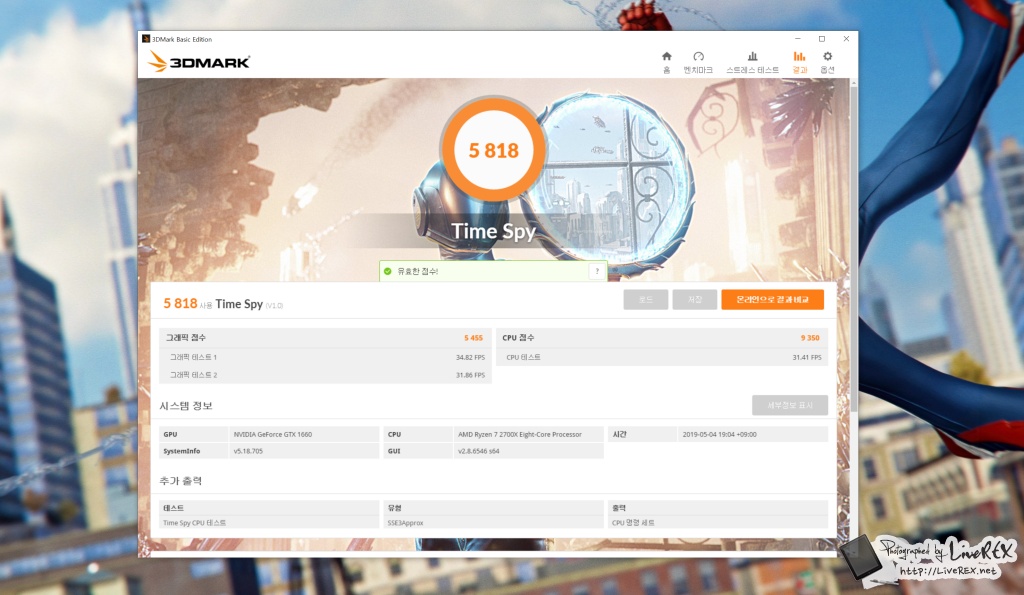The width and height of the screenshot is (1024, 595).
Task: Open the Benchmarks gauge icon tab
Action: click(698, 57)
